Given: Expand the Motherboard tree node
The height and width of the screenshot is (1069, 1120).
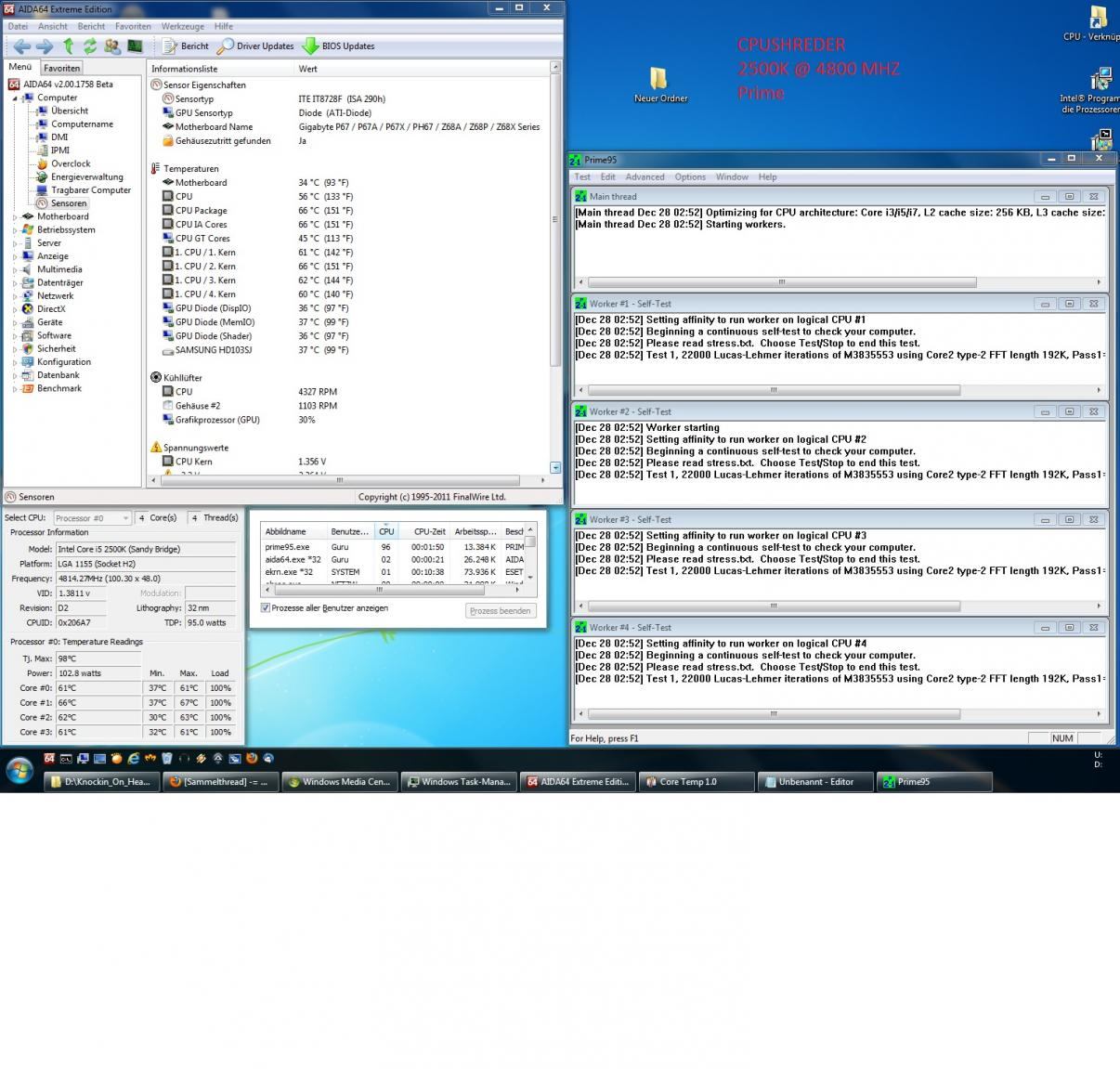Looking at the screenshot, I should 15,216.
